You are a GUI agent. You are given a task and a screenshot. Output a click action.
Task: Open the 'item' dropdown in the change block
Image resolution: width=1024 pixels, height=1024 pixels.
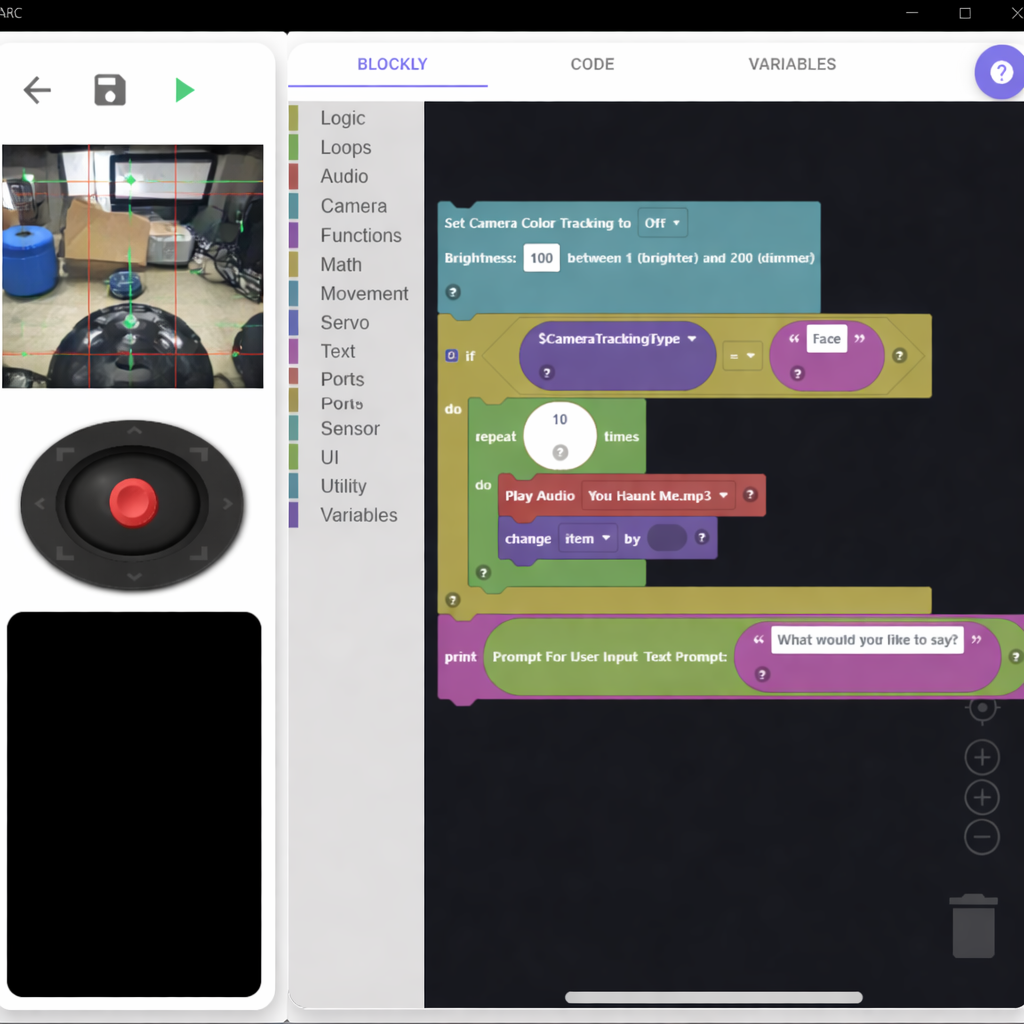[587, 538]
